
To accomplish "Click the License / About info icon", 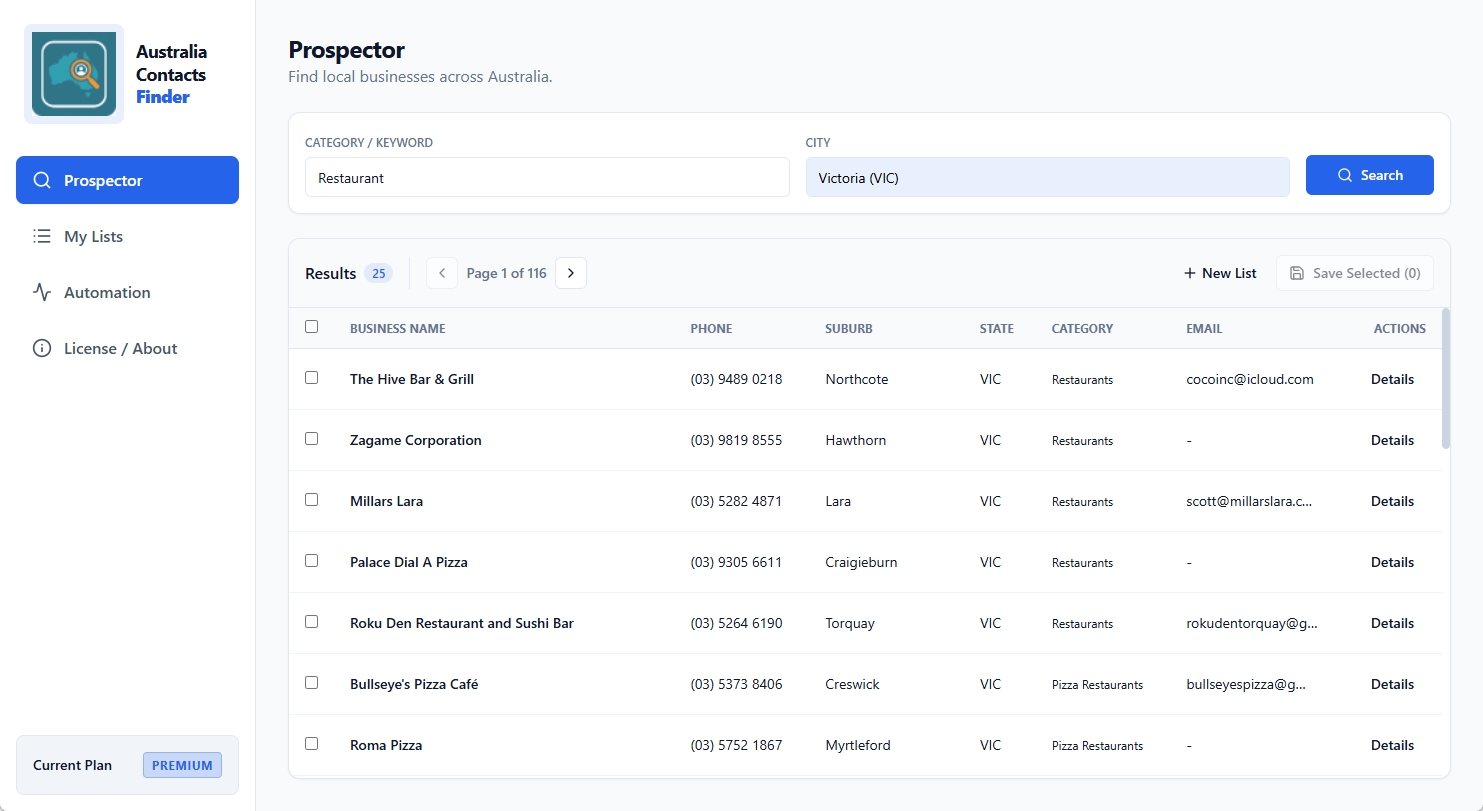I will (42, 348).
